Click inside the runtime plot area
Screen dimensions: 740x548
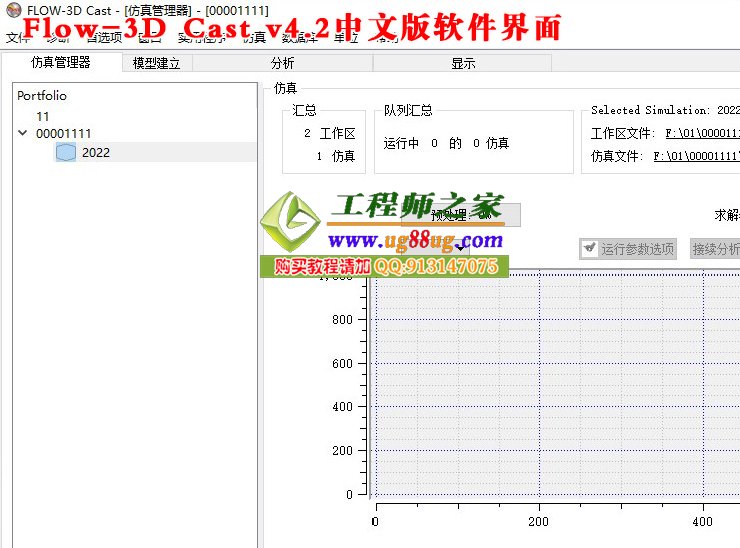555,385
